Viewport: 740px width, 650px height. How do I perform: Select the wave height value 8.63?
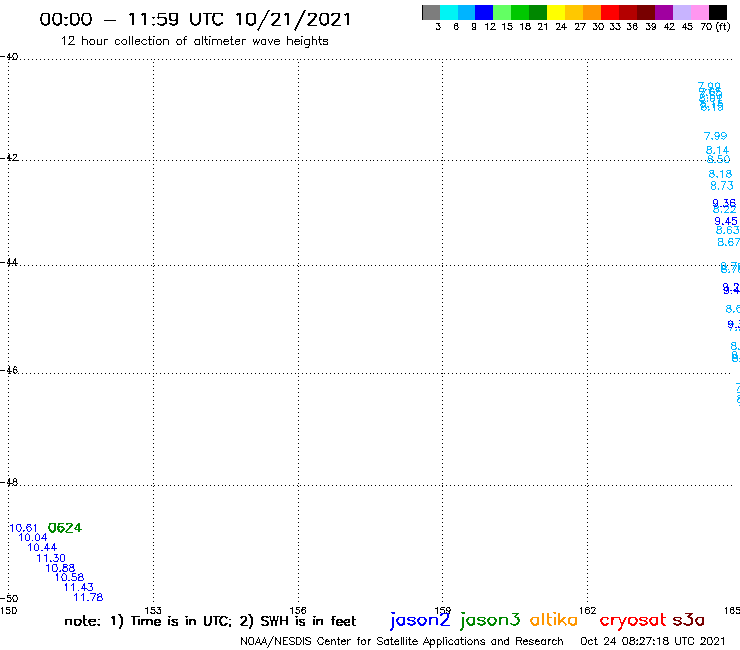tap(727, 230)
